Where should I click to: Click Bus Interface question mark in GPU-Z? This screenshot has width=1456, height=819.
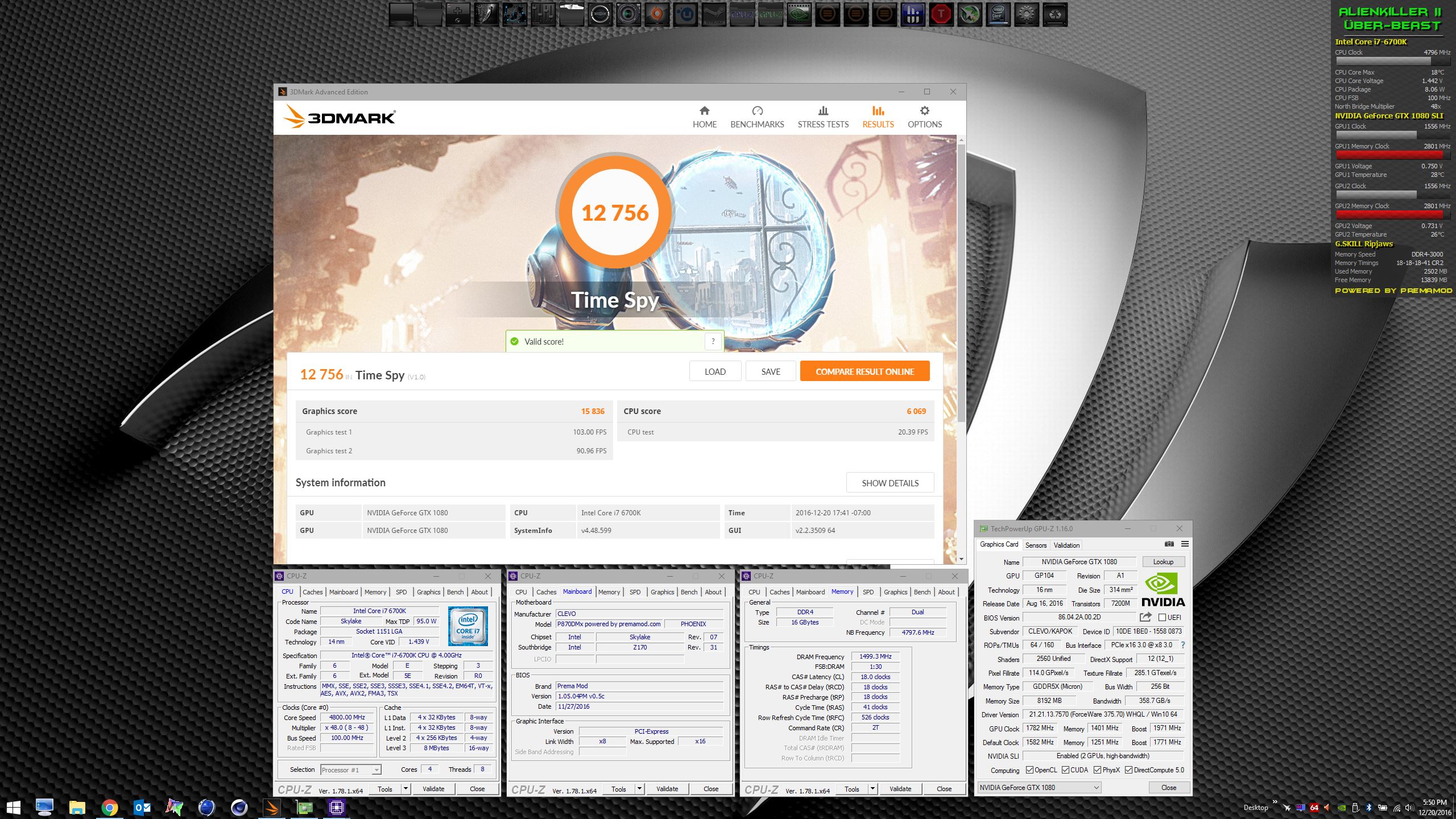point(1183,645)
